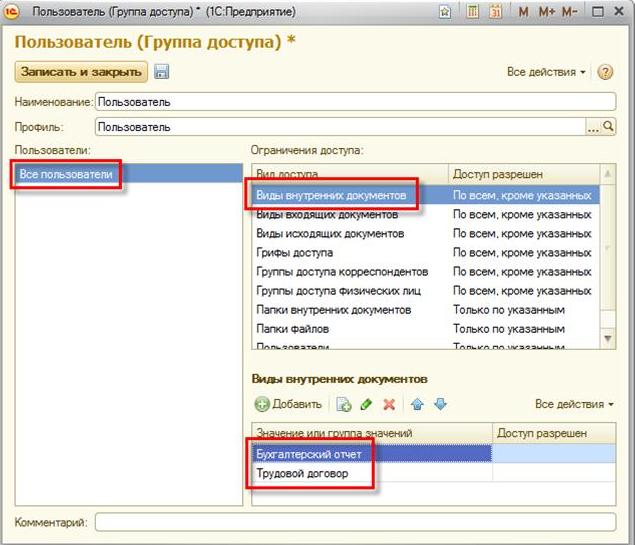Click Доступ разрешен cell of Трудовой договор
This screenshot has width=635, height=545.
[x=554, y=473]
